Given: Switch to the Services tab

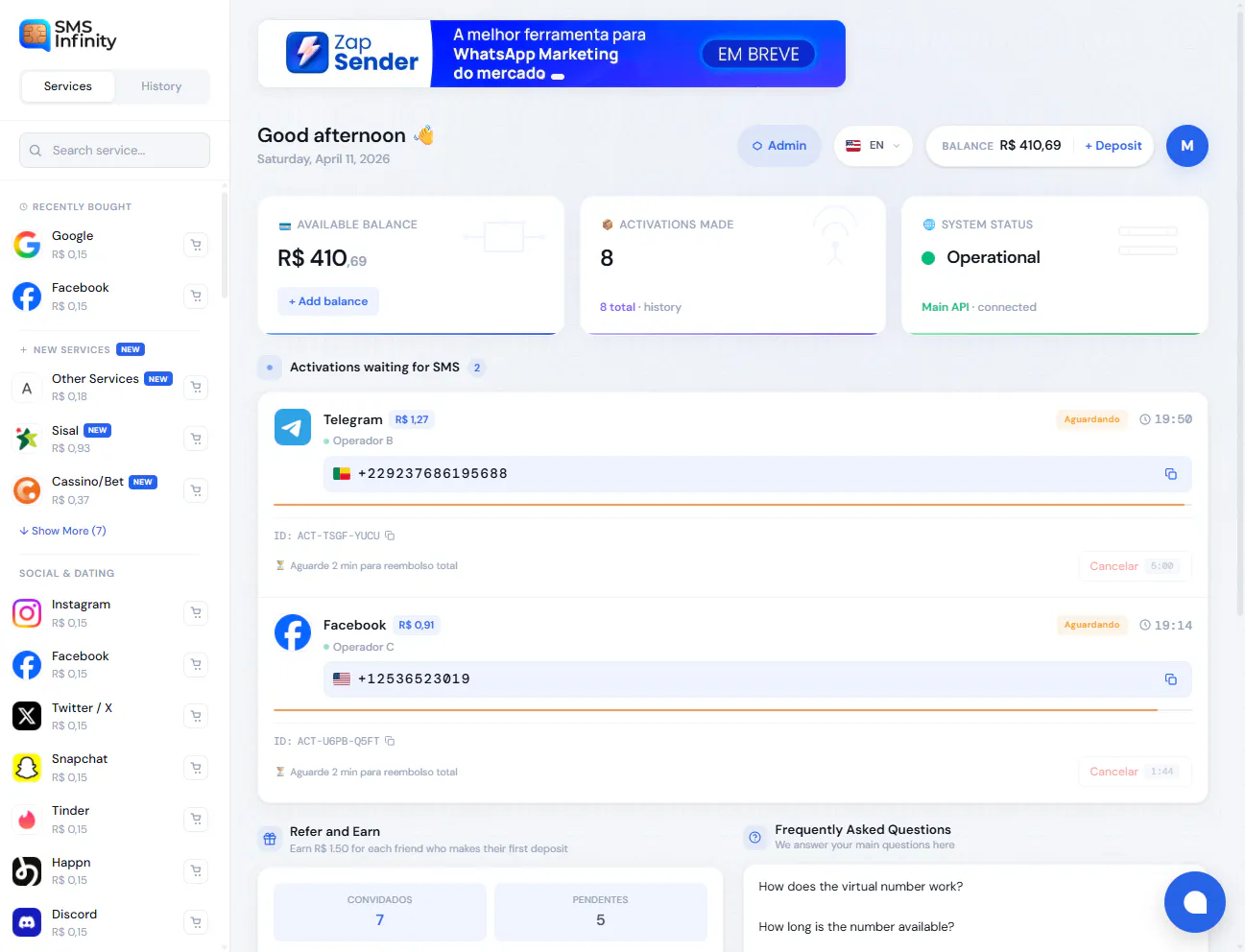Looking at the screenshot, I should (x=68, y=86).
